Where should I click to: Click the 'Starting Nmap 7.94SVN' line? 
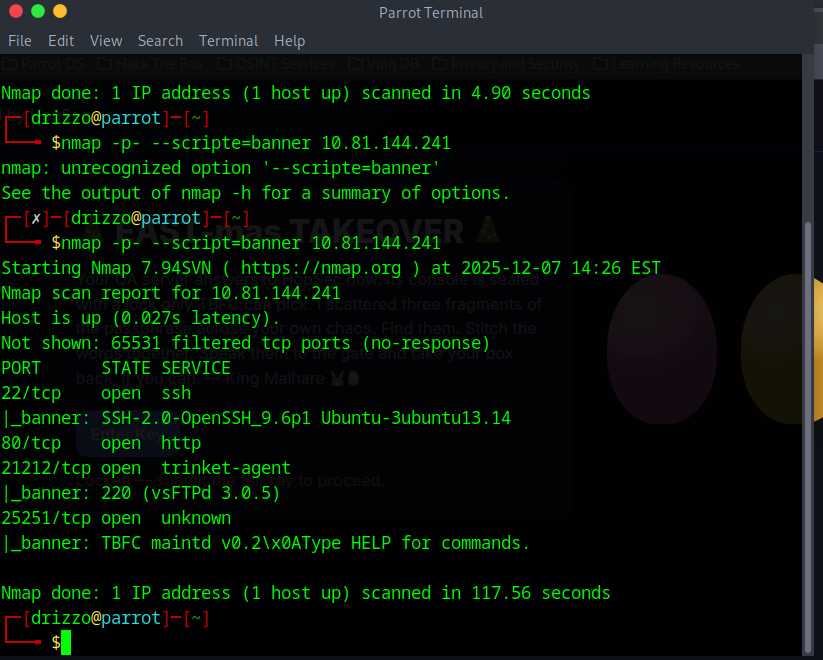click(x=331, y=268)
